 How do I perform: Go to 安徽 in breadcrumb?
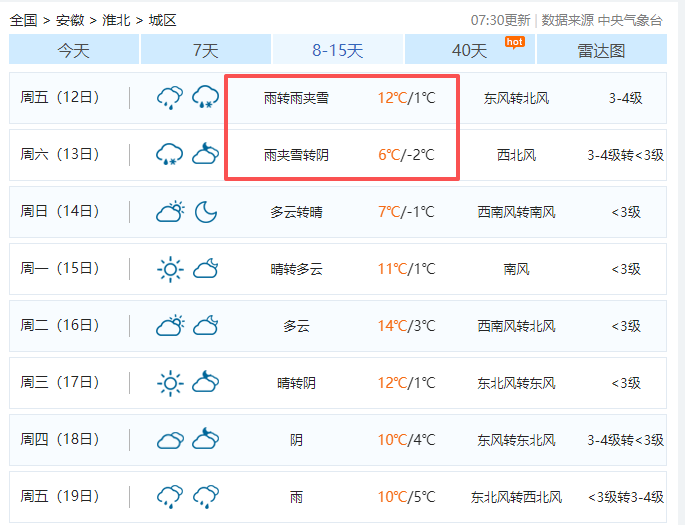(x=70, y=20)
